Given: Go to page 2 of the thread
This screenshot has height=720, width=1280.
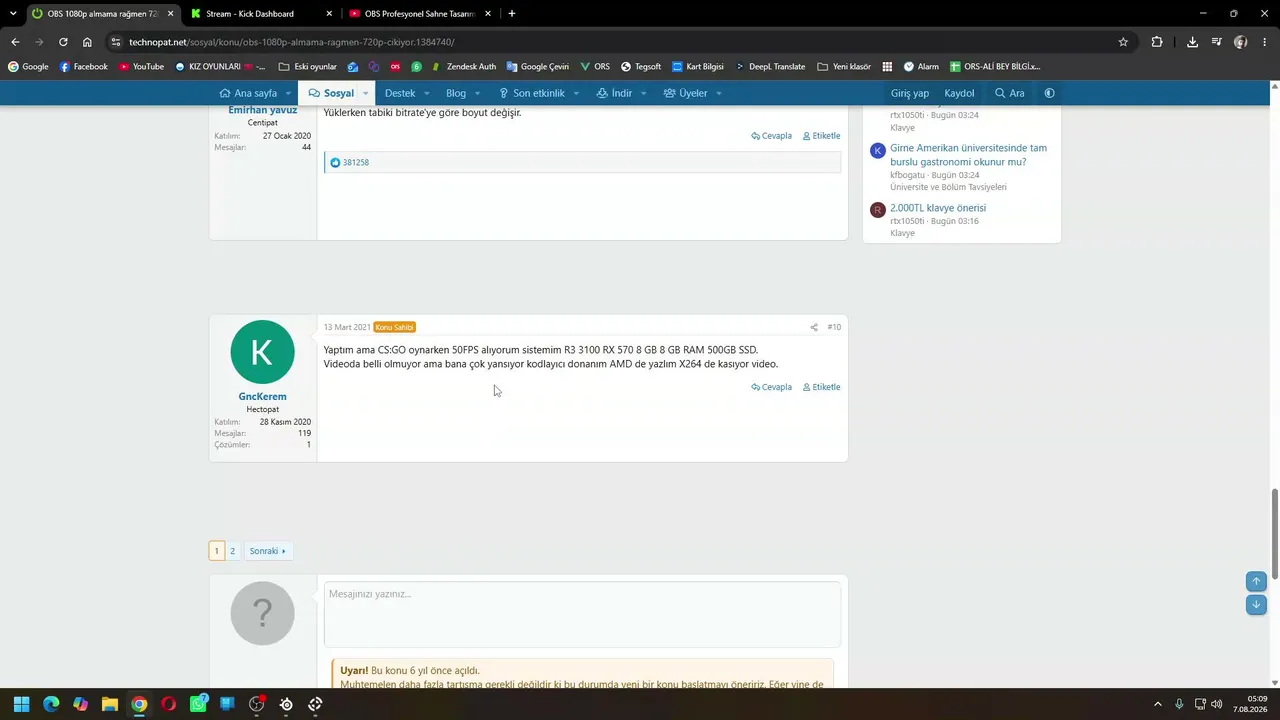Looking at the screenshot, I should click(x=232, y=551).
